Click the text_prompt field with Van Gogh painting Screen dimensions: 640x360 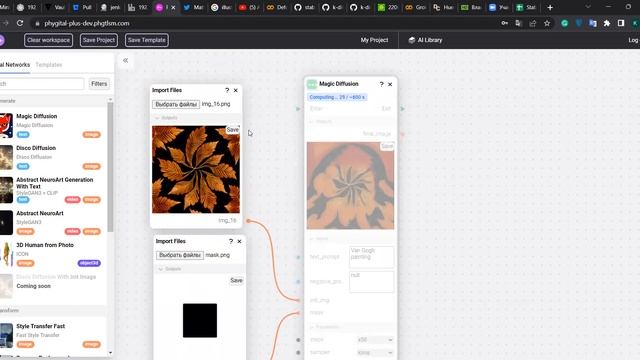click(x=371, y=257)
